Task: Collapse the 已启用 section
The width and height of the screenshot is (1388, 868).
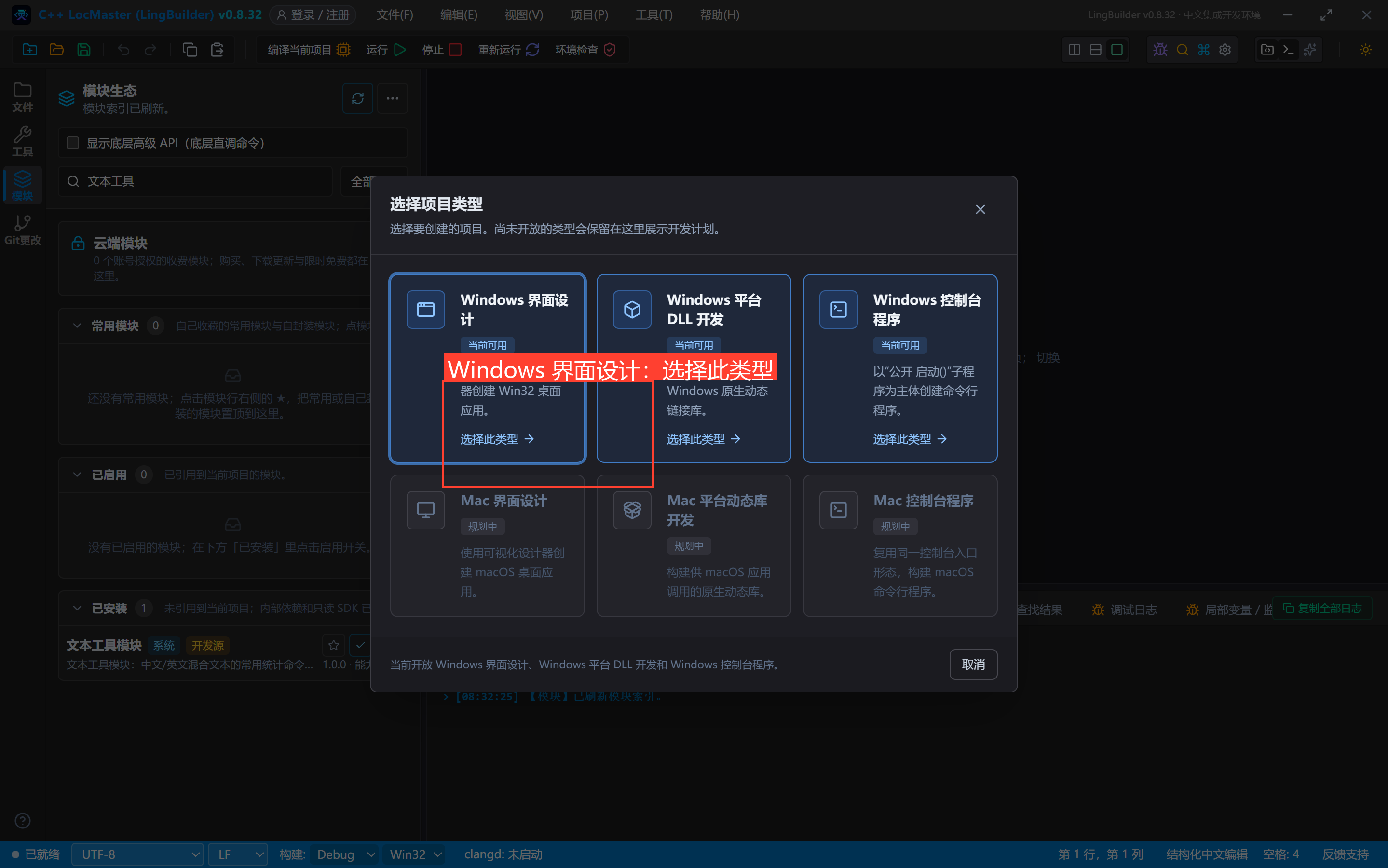Action: coord(77,475)
